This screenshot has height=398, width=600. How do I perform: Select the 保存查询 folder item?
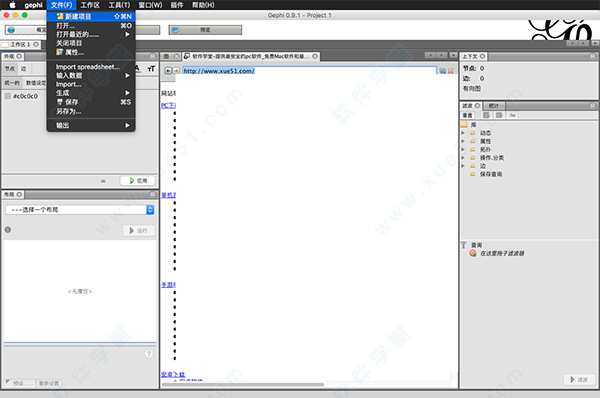click(x=491, y=174)
